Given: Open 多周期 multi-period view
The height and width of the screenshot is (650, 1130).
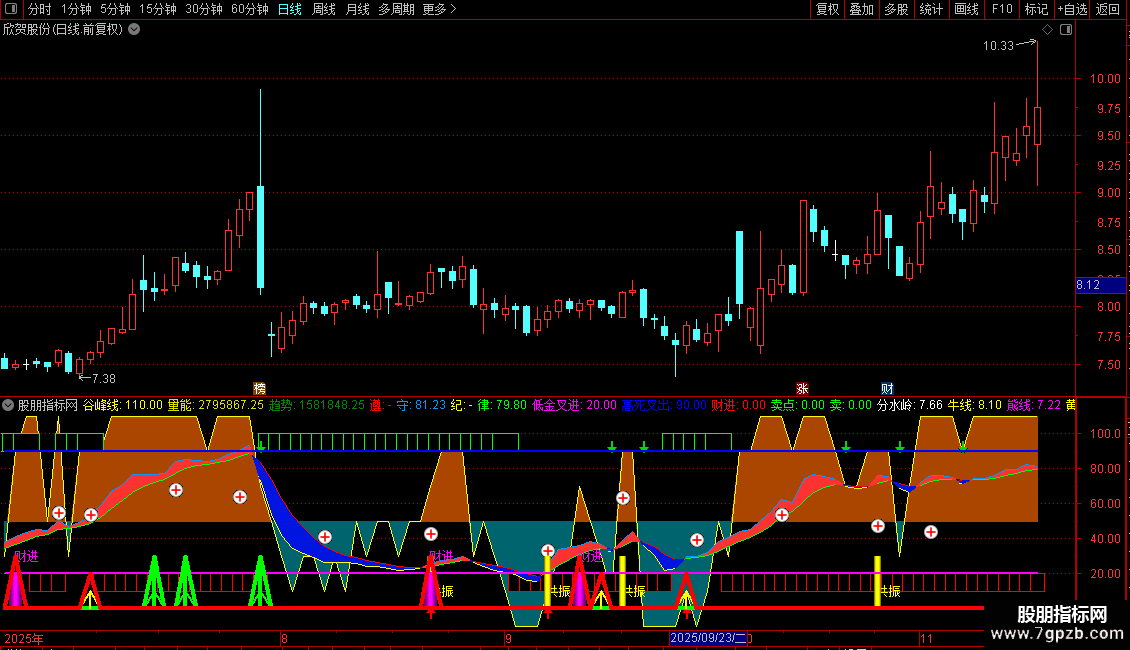Looking at the screenshot, I should coord(396,9).
